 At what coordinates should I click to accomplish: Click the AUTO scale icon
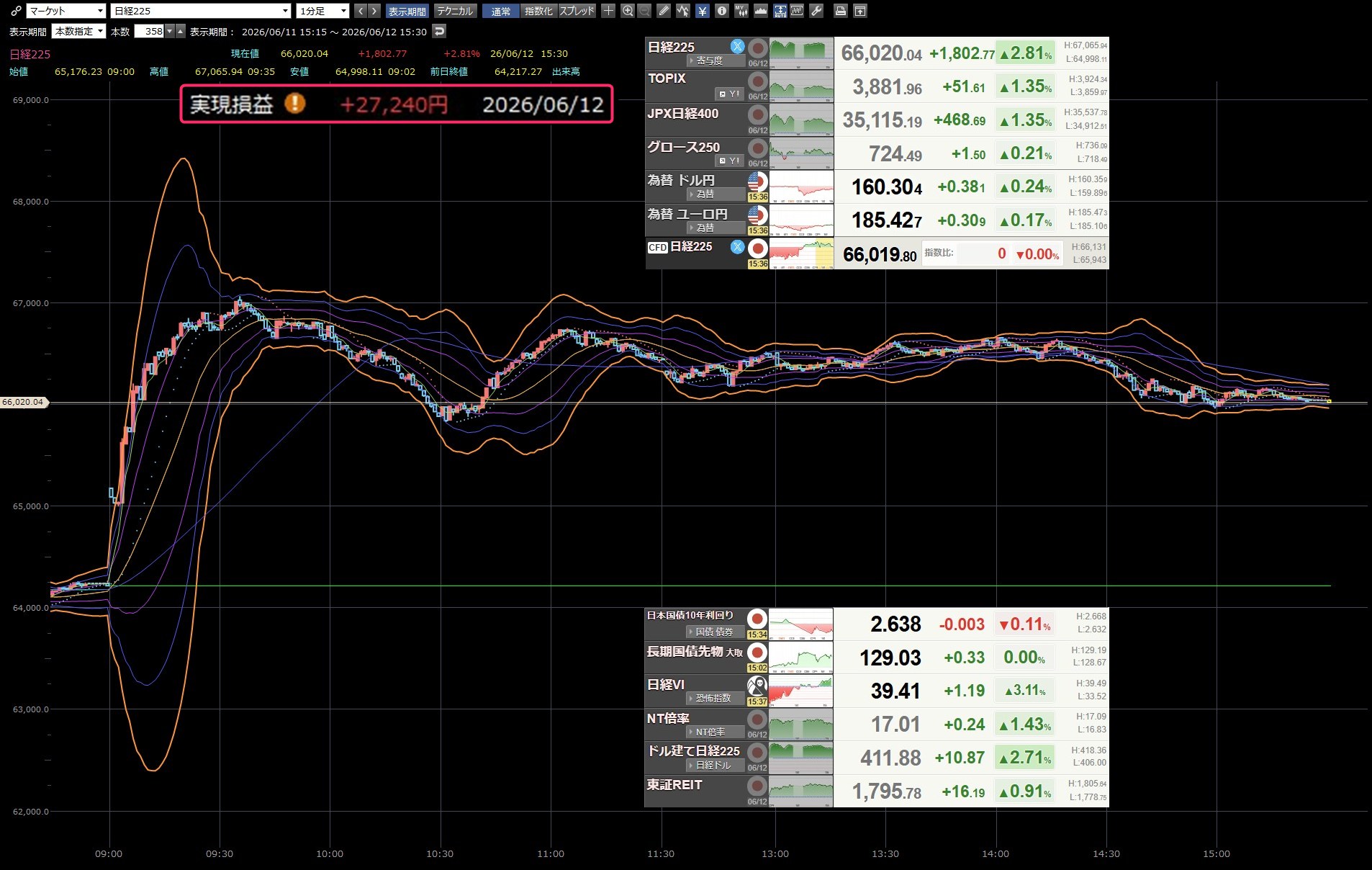tap(780, 11)
